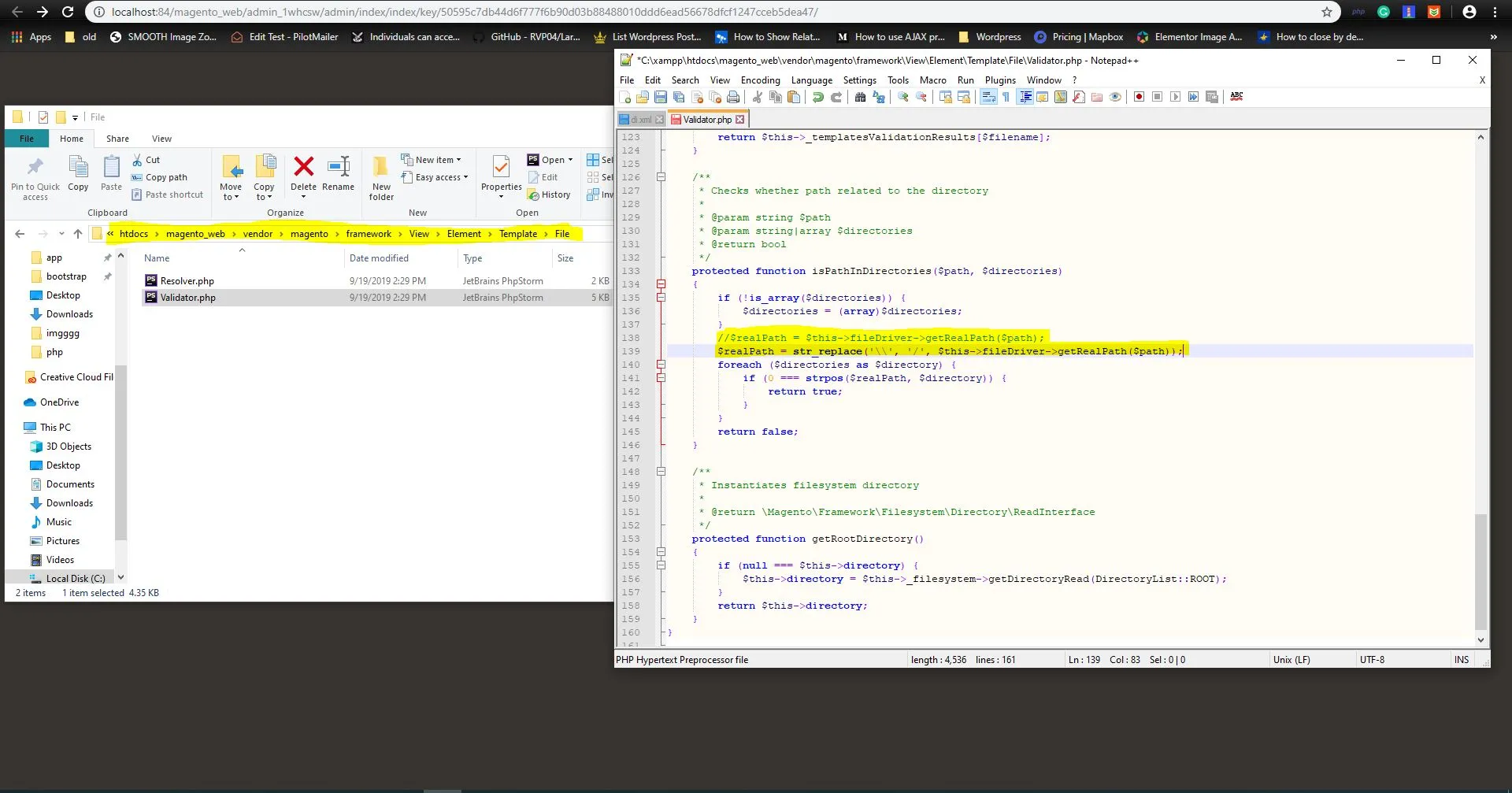Collapse the fold marker at line 126
Viewport: 1512px width, 793px height.
[x=661, y=177]
